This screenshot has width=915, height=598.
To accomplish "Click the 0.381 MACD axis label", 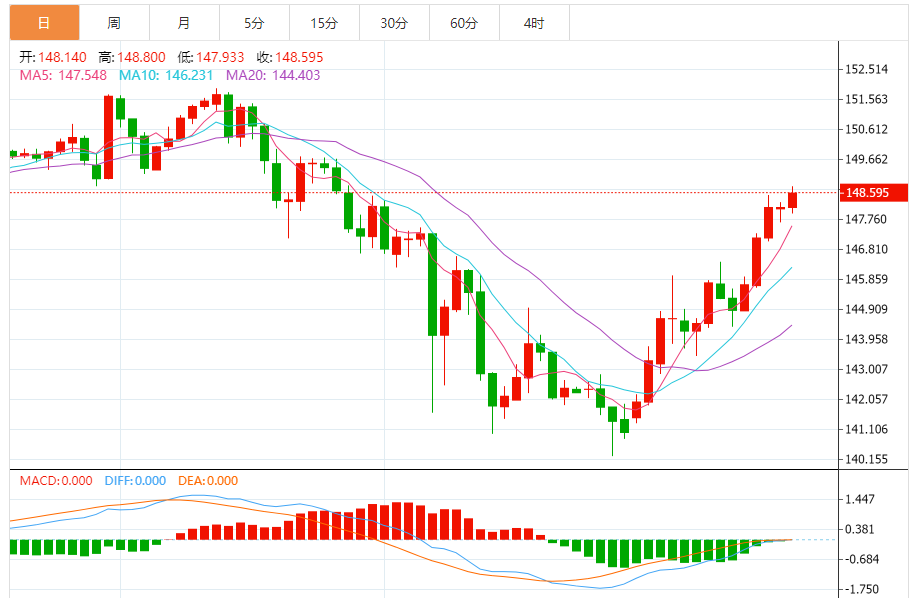I will [860, 529].
